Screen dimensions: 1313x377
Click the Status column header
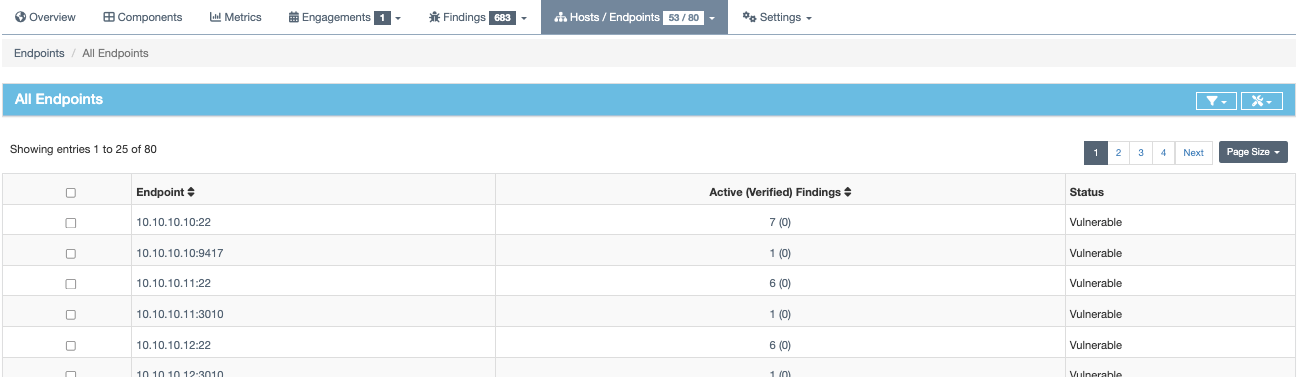pyautogui.click(x=1086, y=191)
